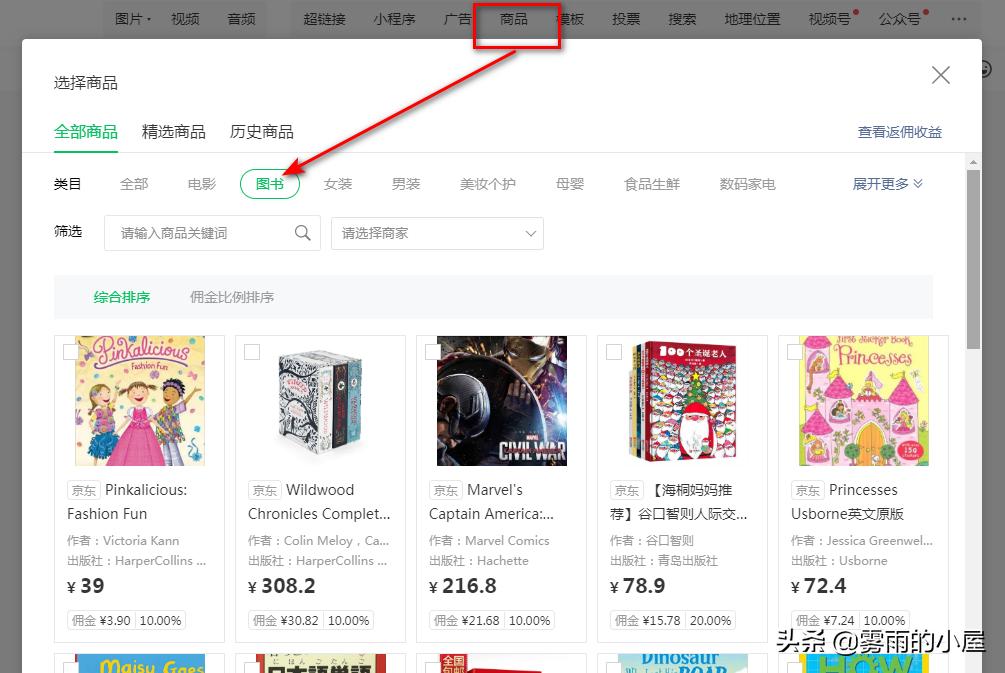Select the 音频 toolbar item
This screenshot has height=673, width=1005.
coord(241,19)
